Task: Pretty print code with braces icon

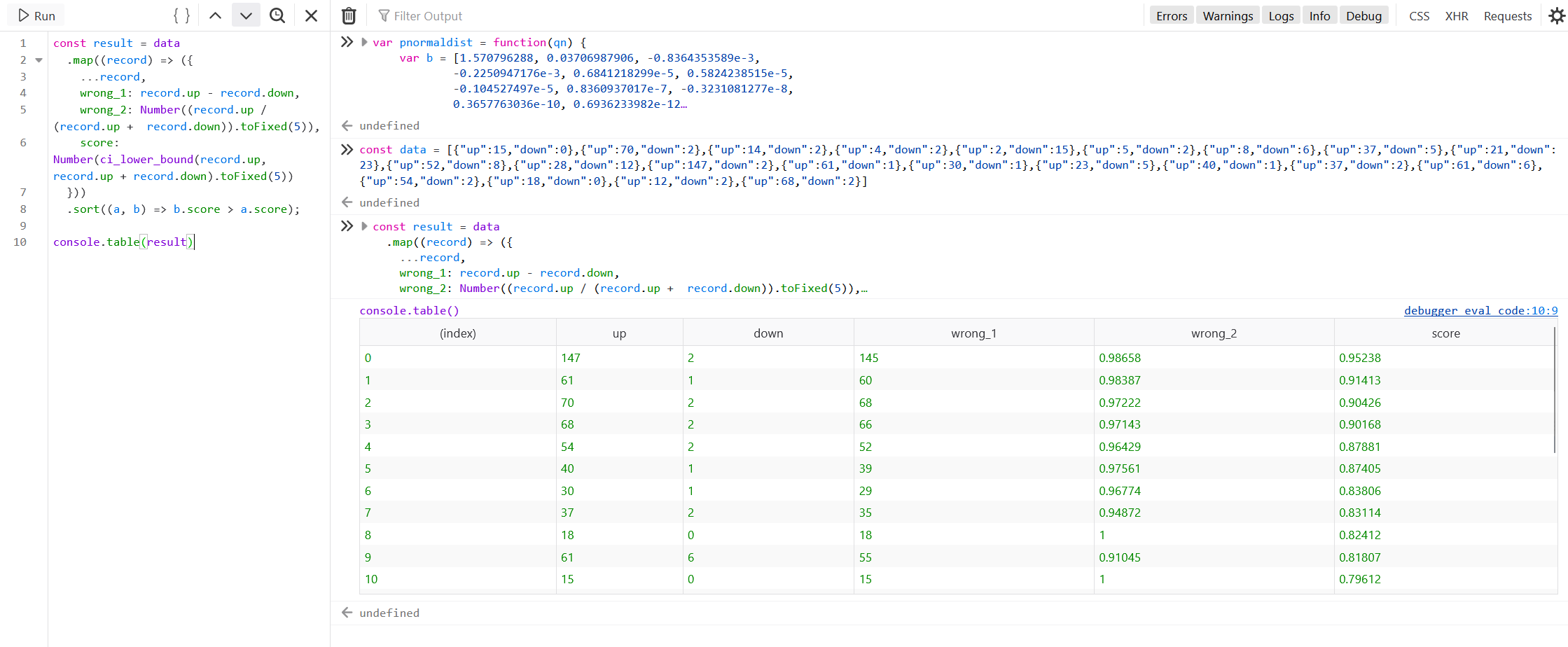Action: pos(181,15)
